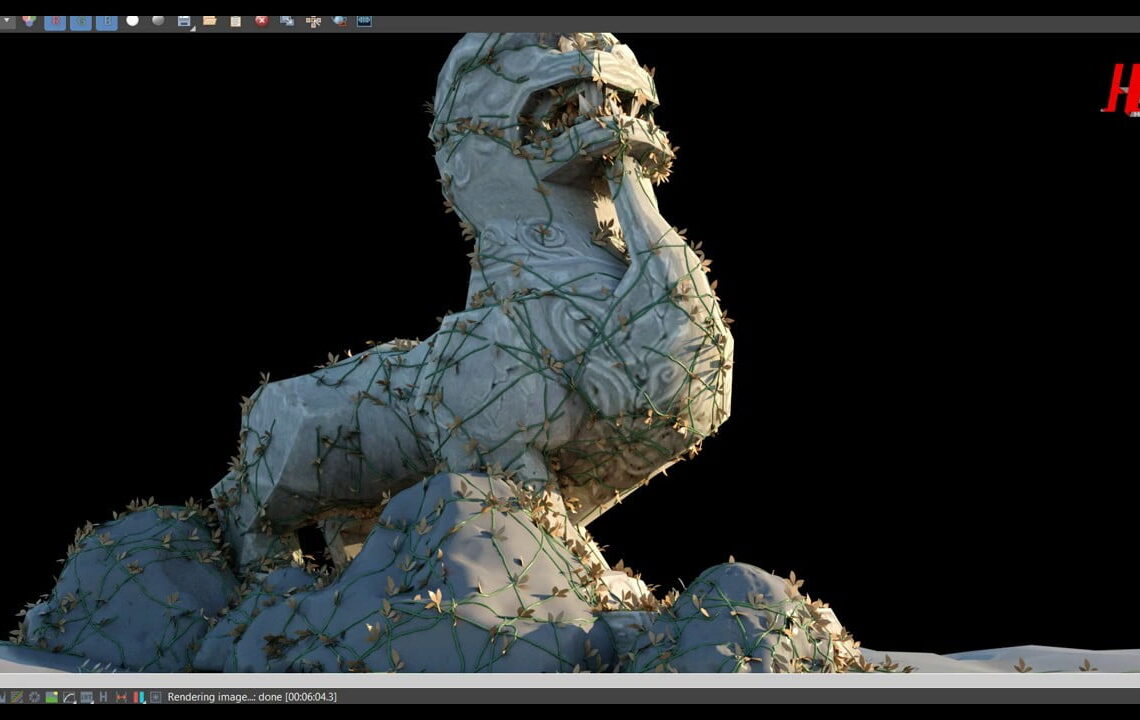Click the force color clamping gear icon
1140x720 pixels.
point(34,697)
